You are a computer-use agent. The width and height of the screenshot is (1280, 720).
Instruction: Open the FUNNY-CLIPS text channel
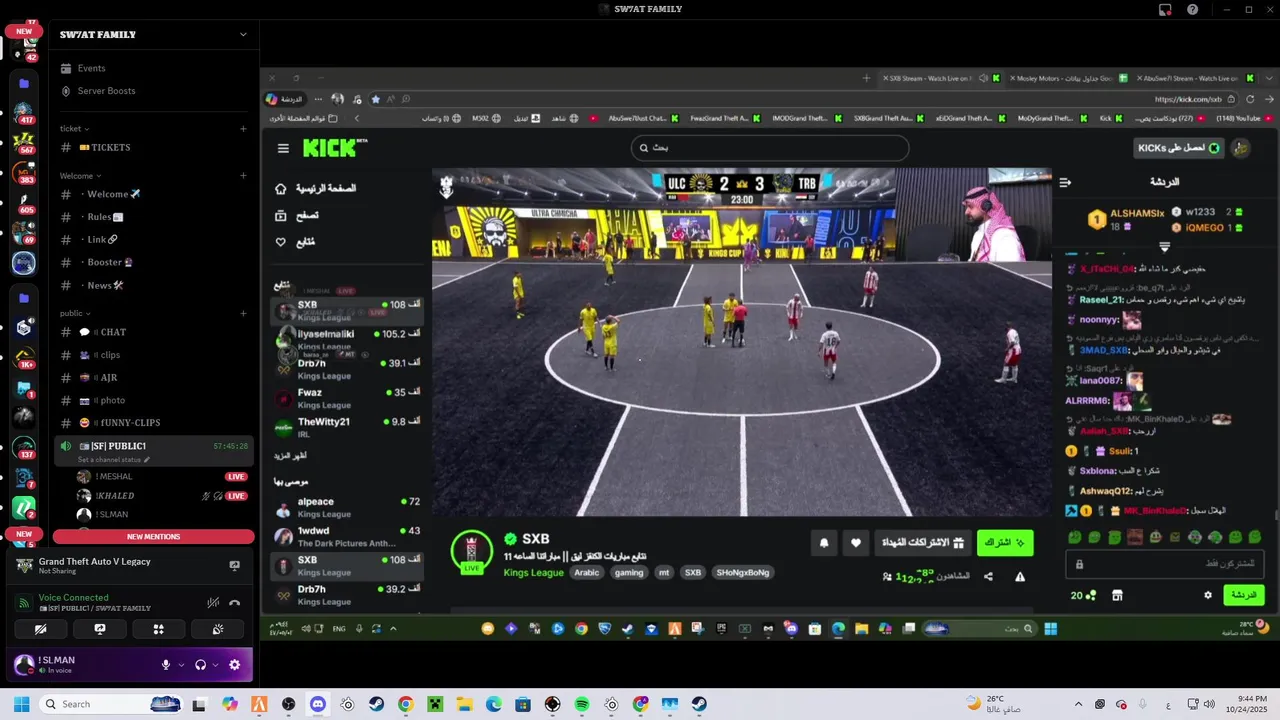[x=154, y=423]
